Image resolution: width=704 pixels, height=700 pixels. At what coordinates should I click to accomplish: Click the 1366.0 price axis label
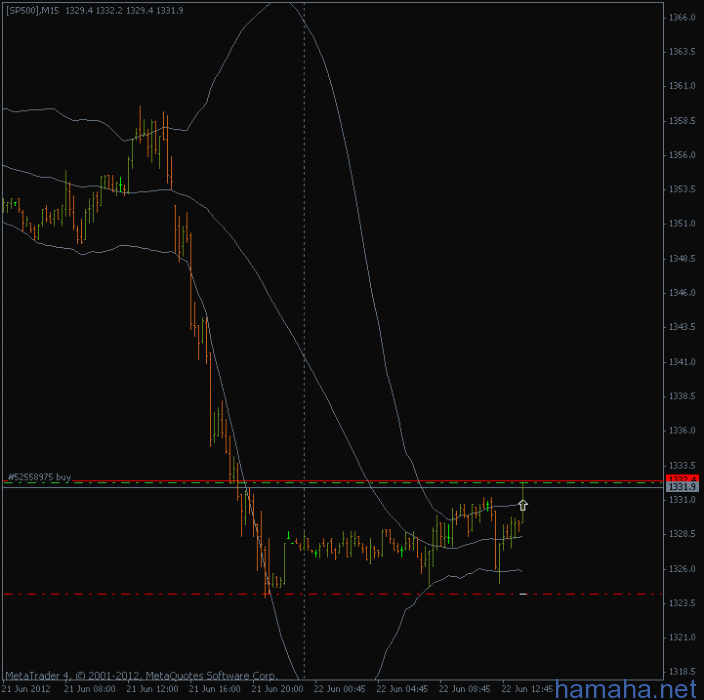(682, 18)
